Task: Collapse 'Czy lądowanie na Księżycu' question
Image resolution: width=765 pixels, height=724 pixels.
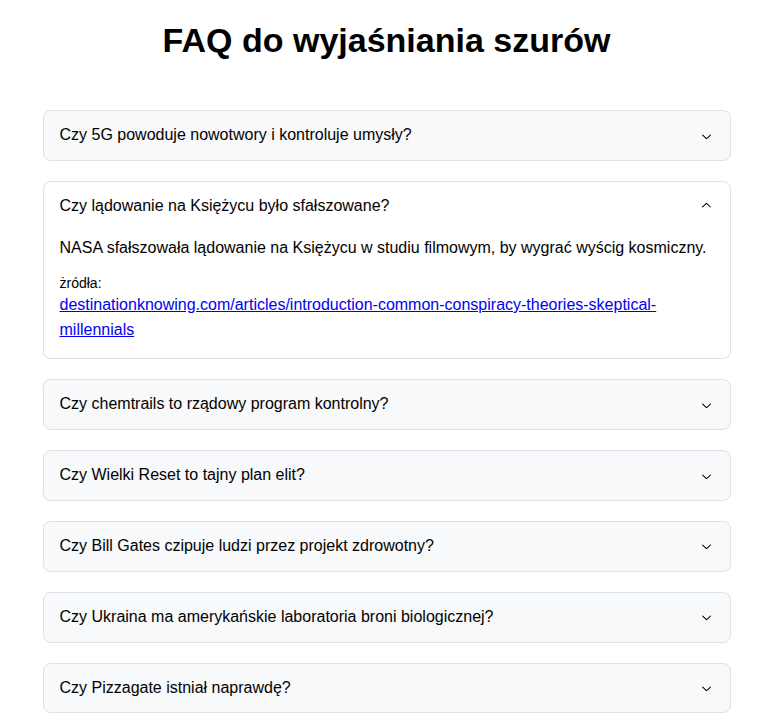Action: pos(225,206)
